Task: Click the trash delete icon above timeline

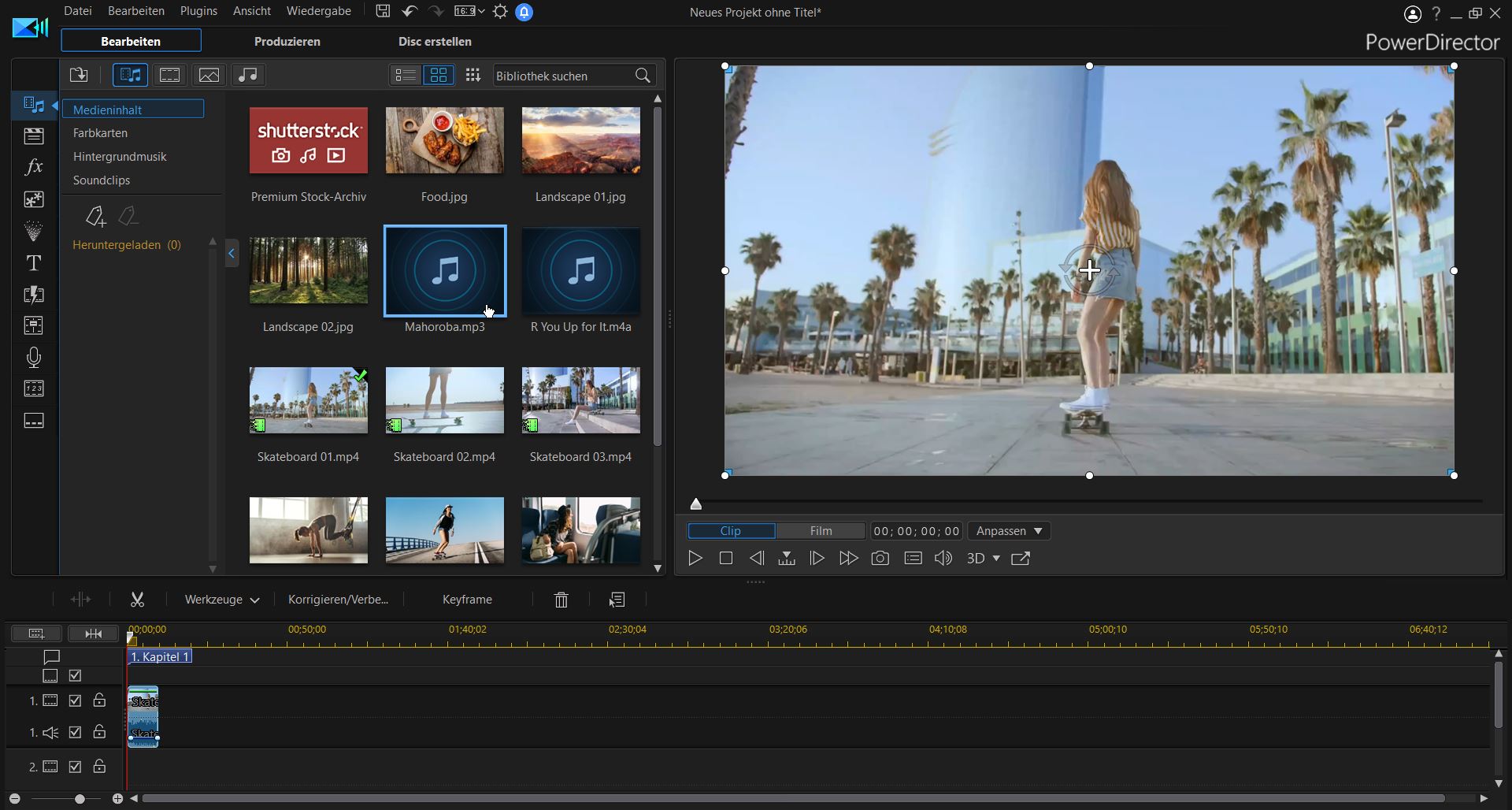Action: pyautogui.click(x=561, y=600)
